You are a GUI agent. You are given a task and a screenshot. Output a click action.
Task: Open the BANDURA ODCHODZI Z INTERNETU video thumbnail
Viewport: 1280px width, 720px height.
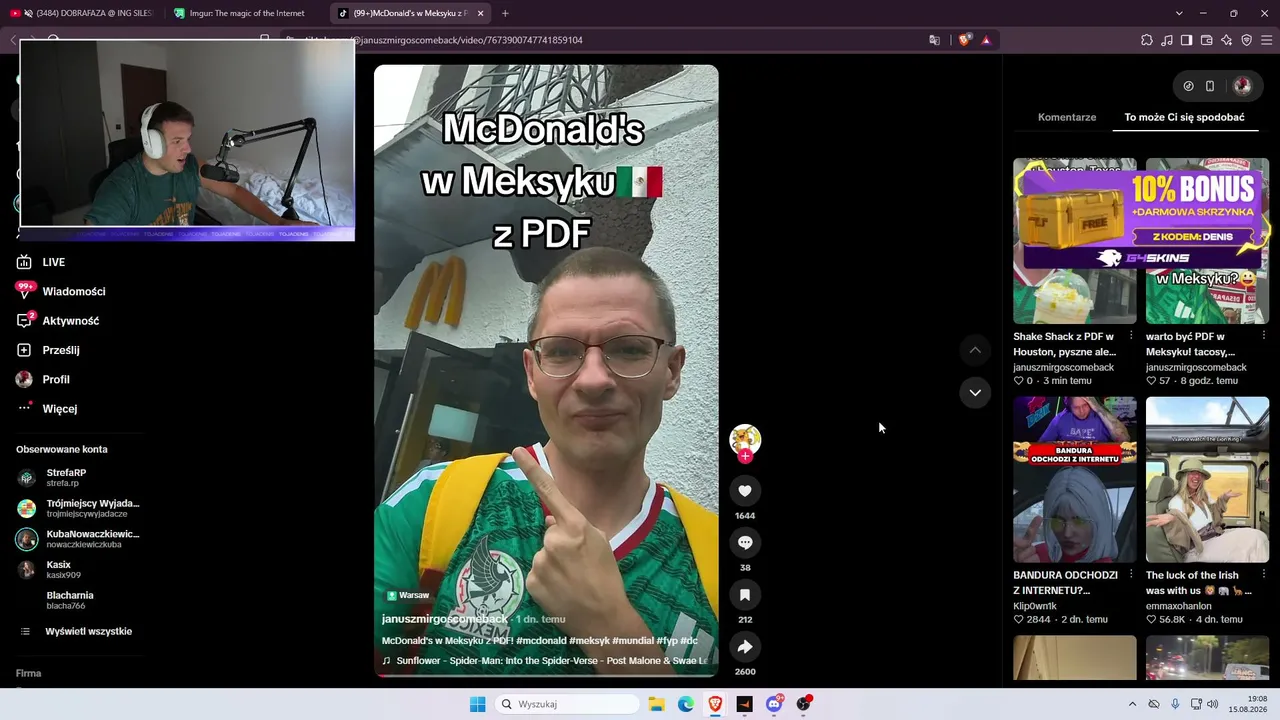pyautogui.click(x=1075, y=480)
